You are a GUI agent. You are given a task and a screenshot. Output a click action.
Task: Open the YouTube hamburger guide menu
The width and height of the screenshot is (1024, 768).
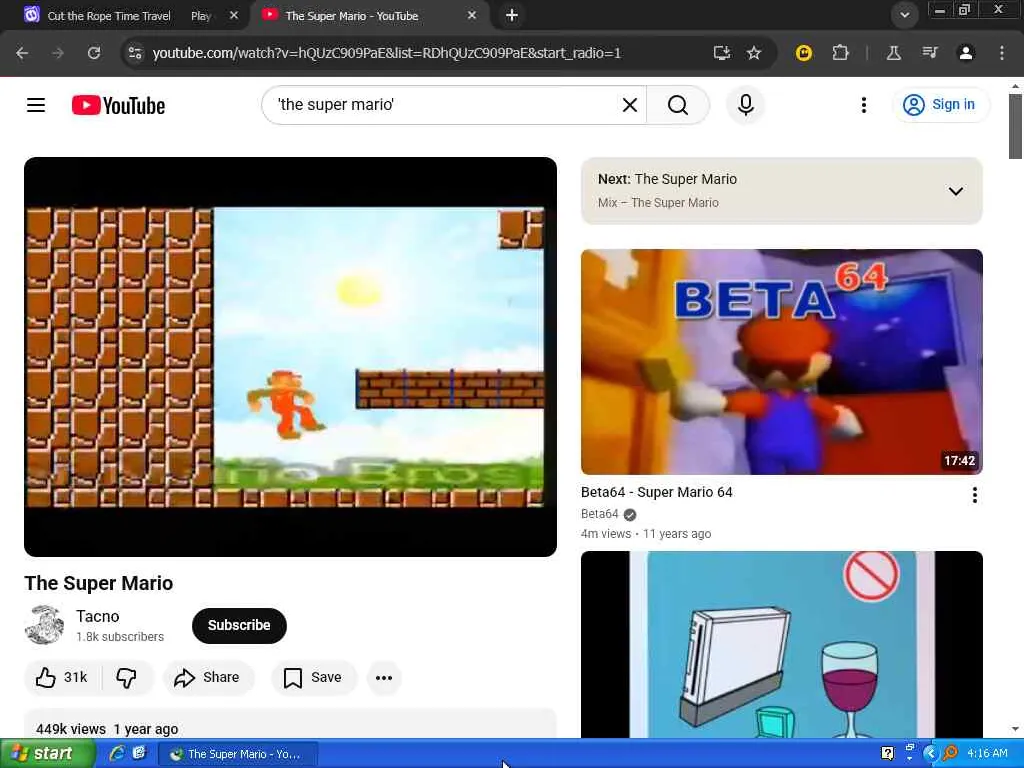pyautogui.click(x=36, y=104)
